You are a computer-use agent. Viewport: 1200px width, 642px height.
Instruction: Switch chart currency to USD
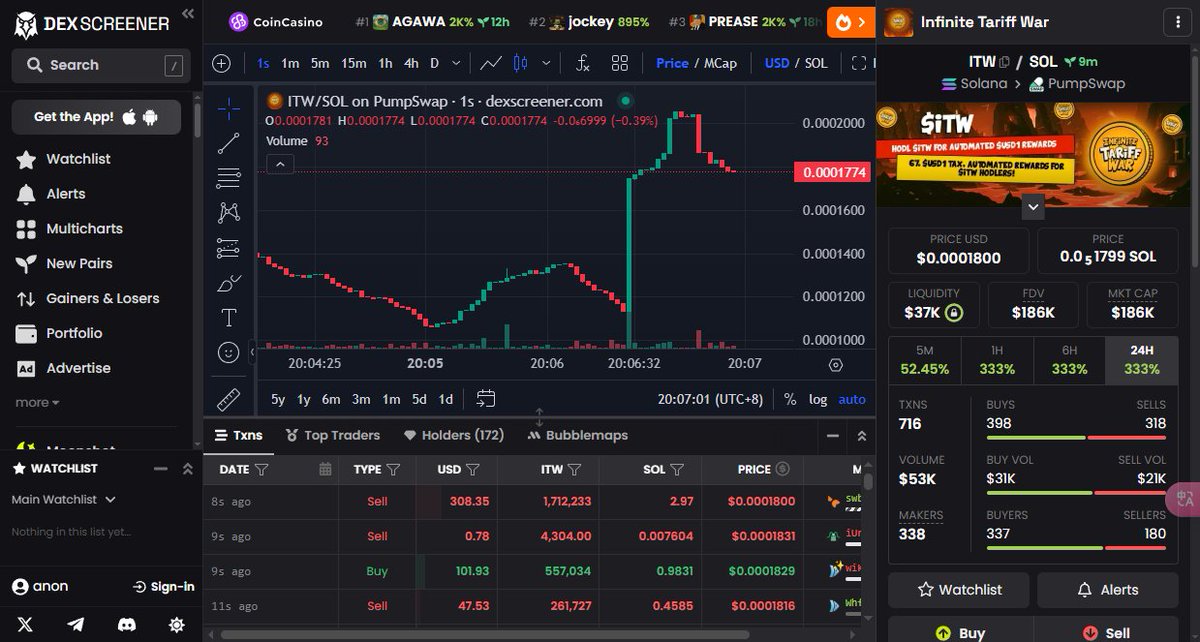[777, 63]
